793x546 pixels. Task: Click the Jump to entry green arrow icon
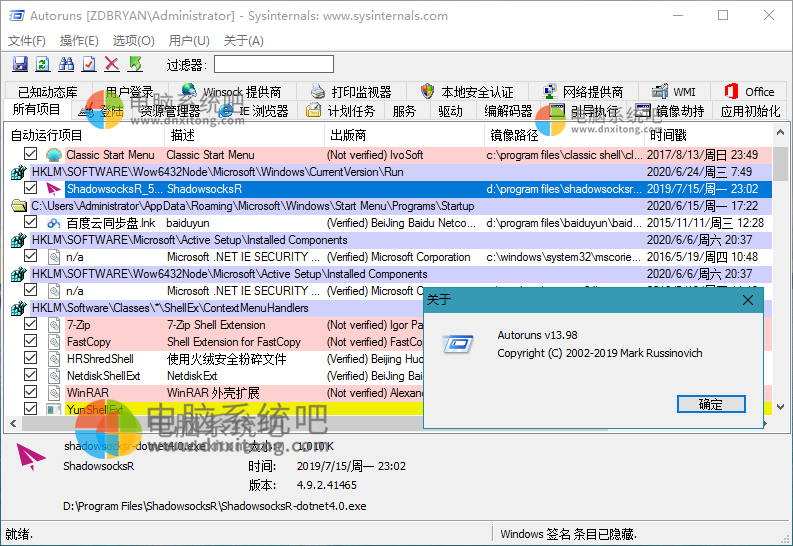tap(135, 64)
